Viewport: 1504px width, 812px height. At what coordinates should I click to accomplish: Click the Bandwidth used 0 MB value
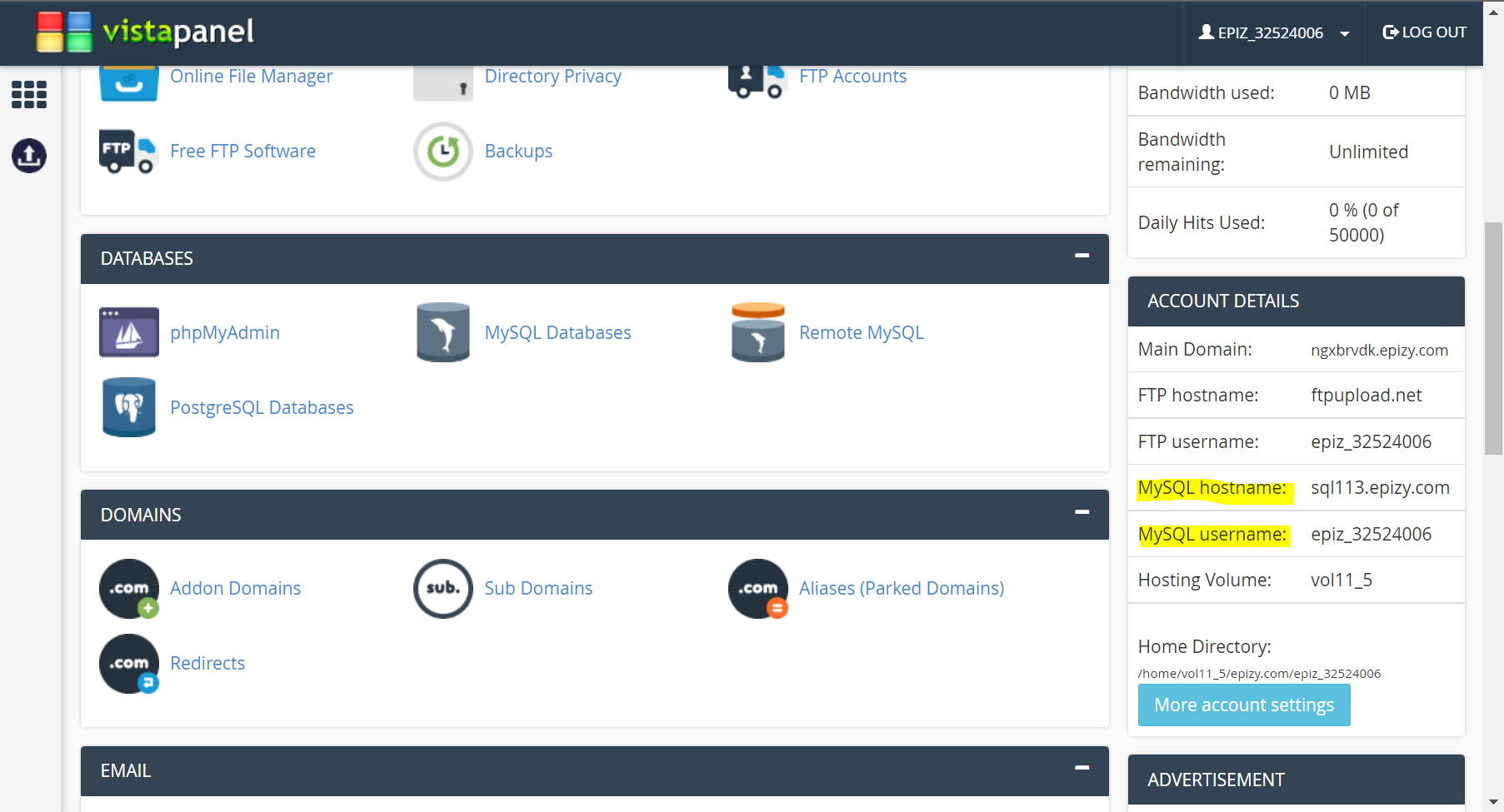point(1350,93)
